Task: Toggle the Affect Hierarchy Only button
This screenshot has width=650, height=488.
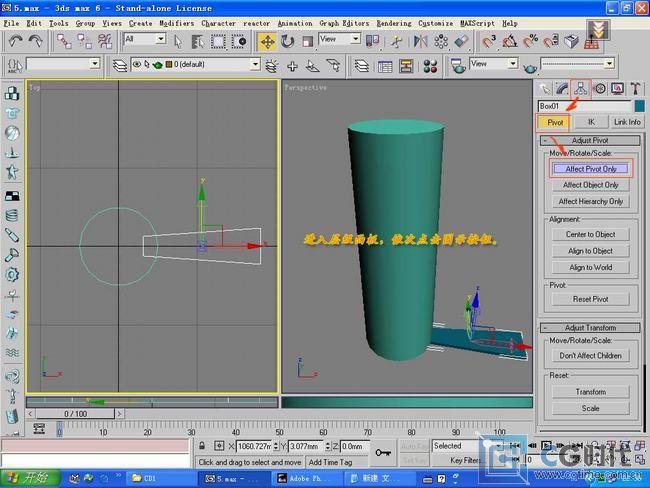Action: pos(591,202)
